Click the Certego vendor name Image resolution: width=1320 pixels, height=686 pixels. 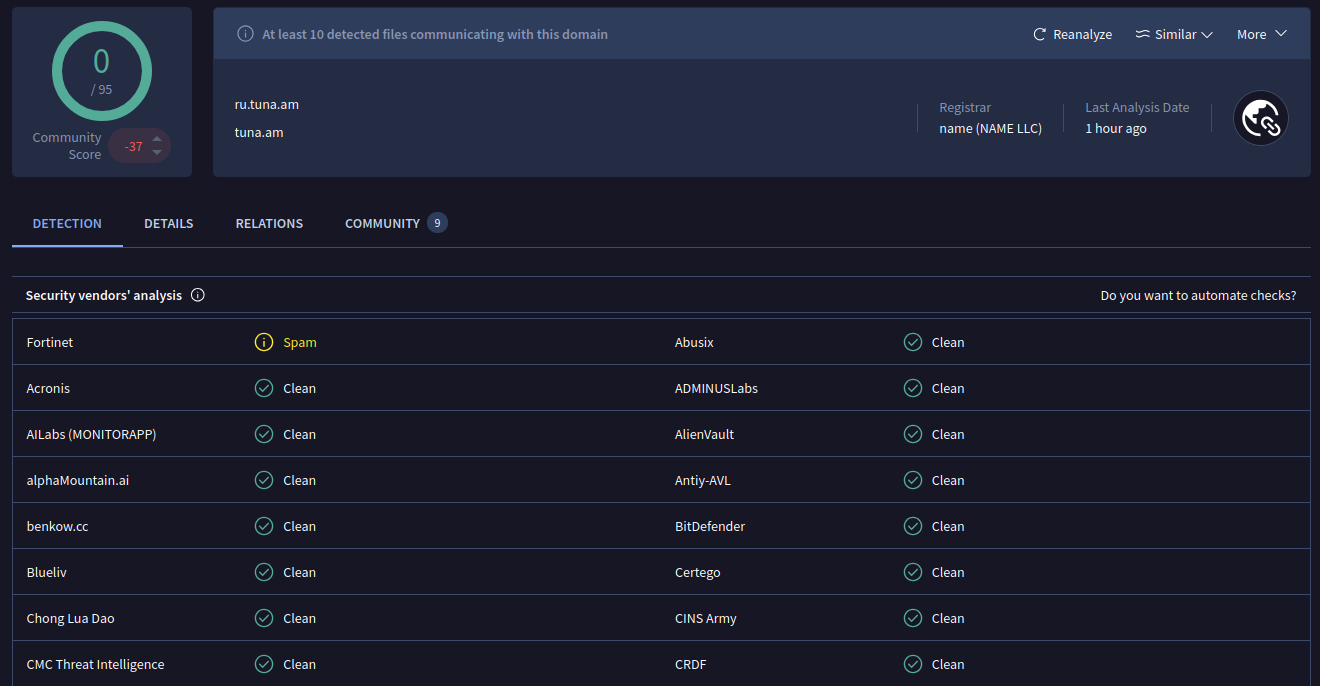coord(698,572)
